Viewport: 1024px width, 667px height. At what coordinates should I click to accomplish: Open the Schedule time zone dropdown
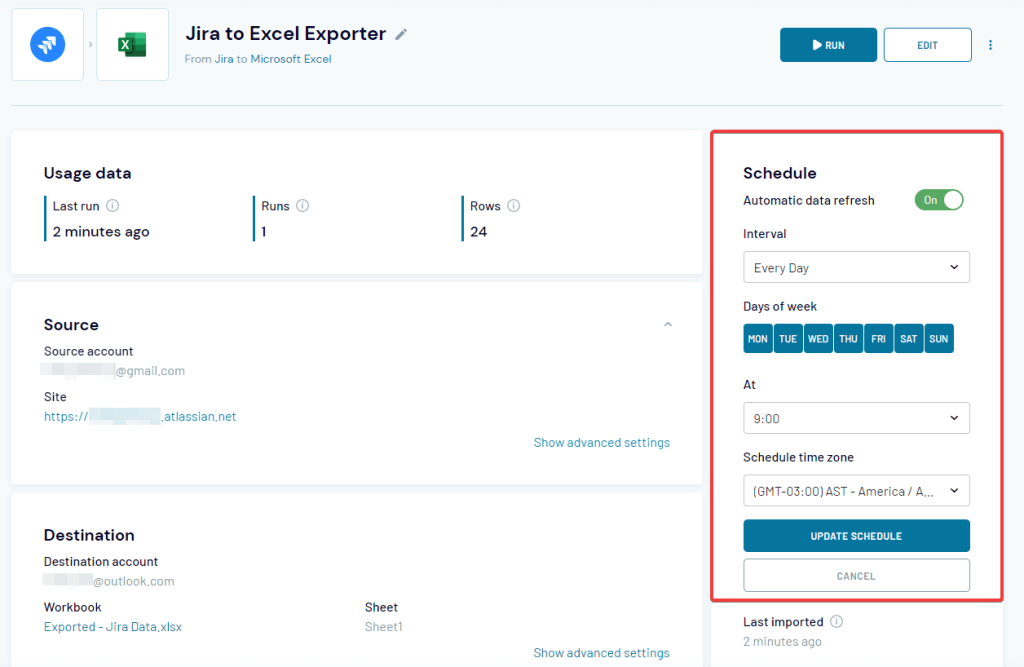[x=856, y=490]
